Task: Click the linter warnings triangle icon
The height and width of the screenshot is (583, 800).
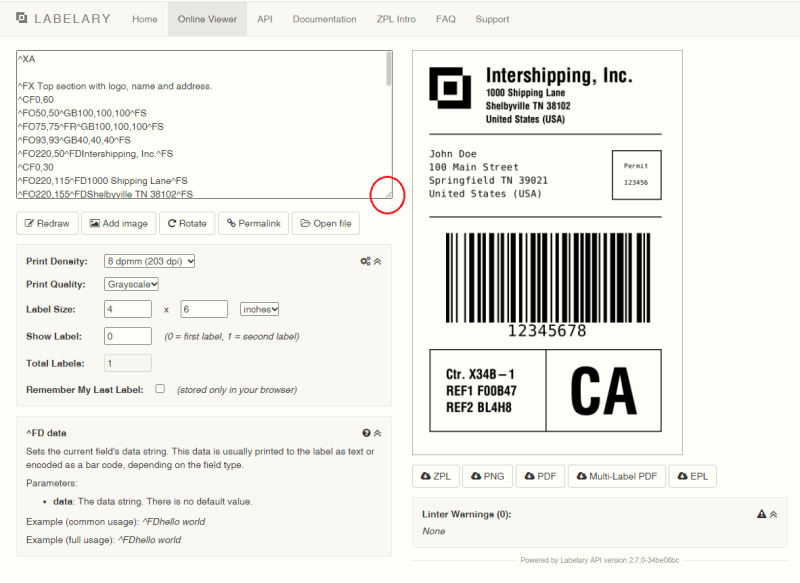Action: pos(762,514)
